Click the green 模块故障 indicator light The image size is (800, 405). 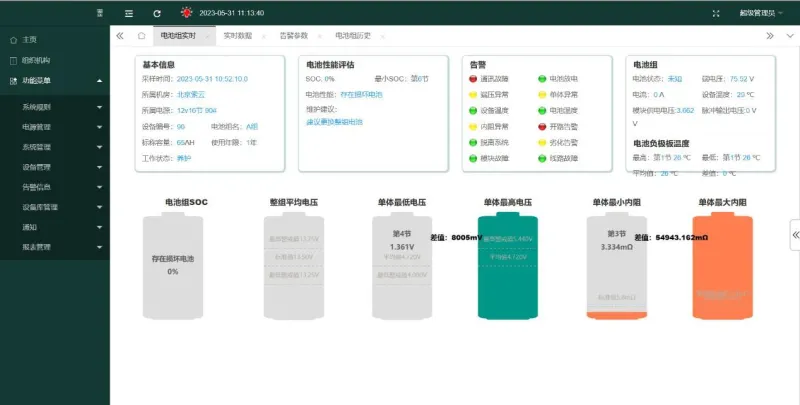point(472,159)
